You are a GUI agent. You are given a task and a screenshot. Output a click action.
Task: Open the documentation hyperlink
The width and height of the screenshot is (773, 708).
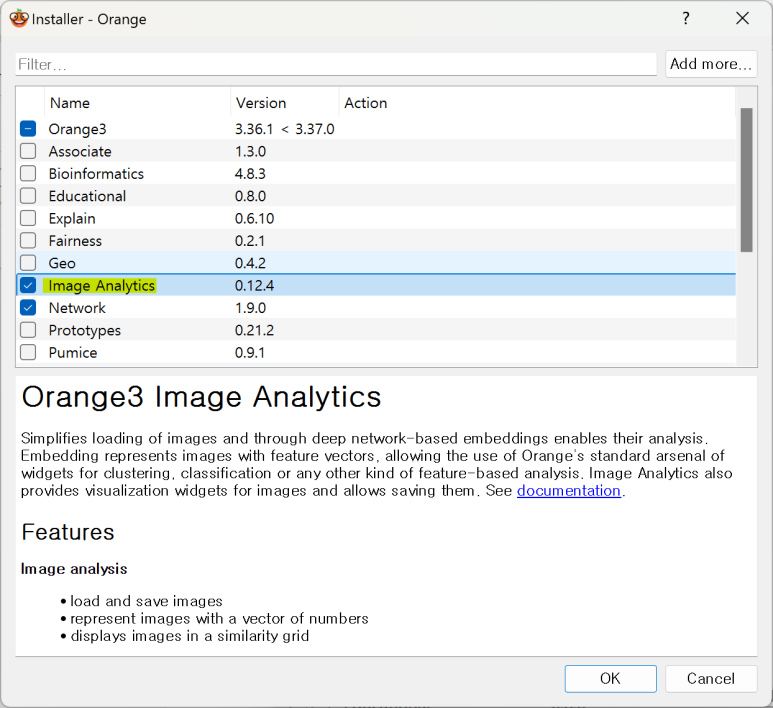point(568,491)
